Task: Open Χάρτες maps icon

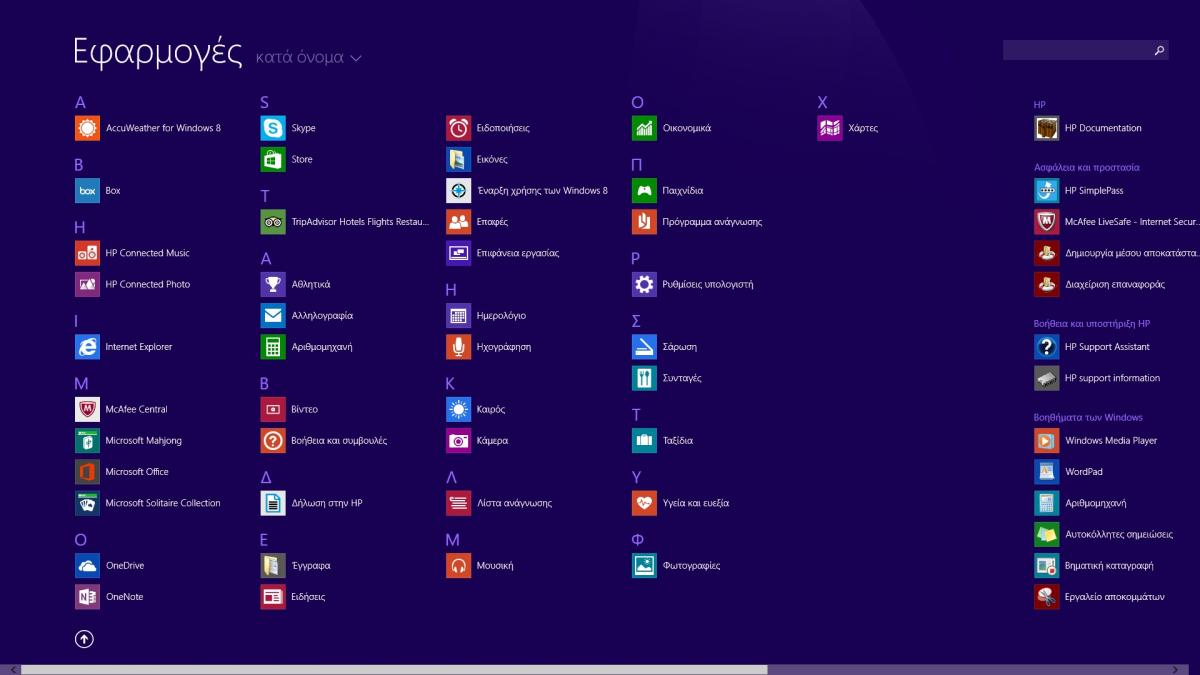Action: click(x=830, y=128)
